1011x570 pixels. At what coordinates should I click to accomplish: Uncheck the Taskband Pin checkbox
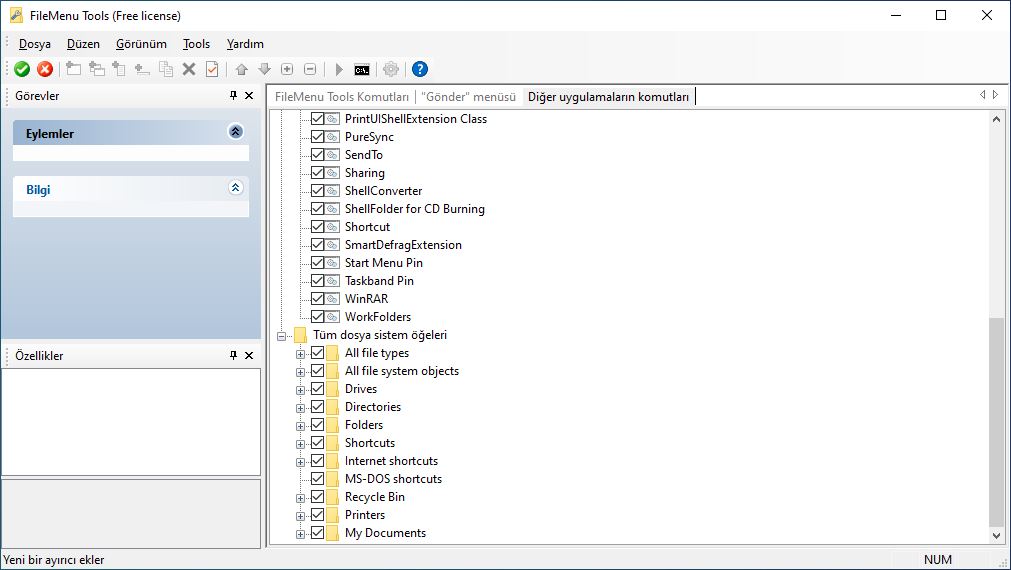pos(317,280)
